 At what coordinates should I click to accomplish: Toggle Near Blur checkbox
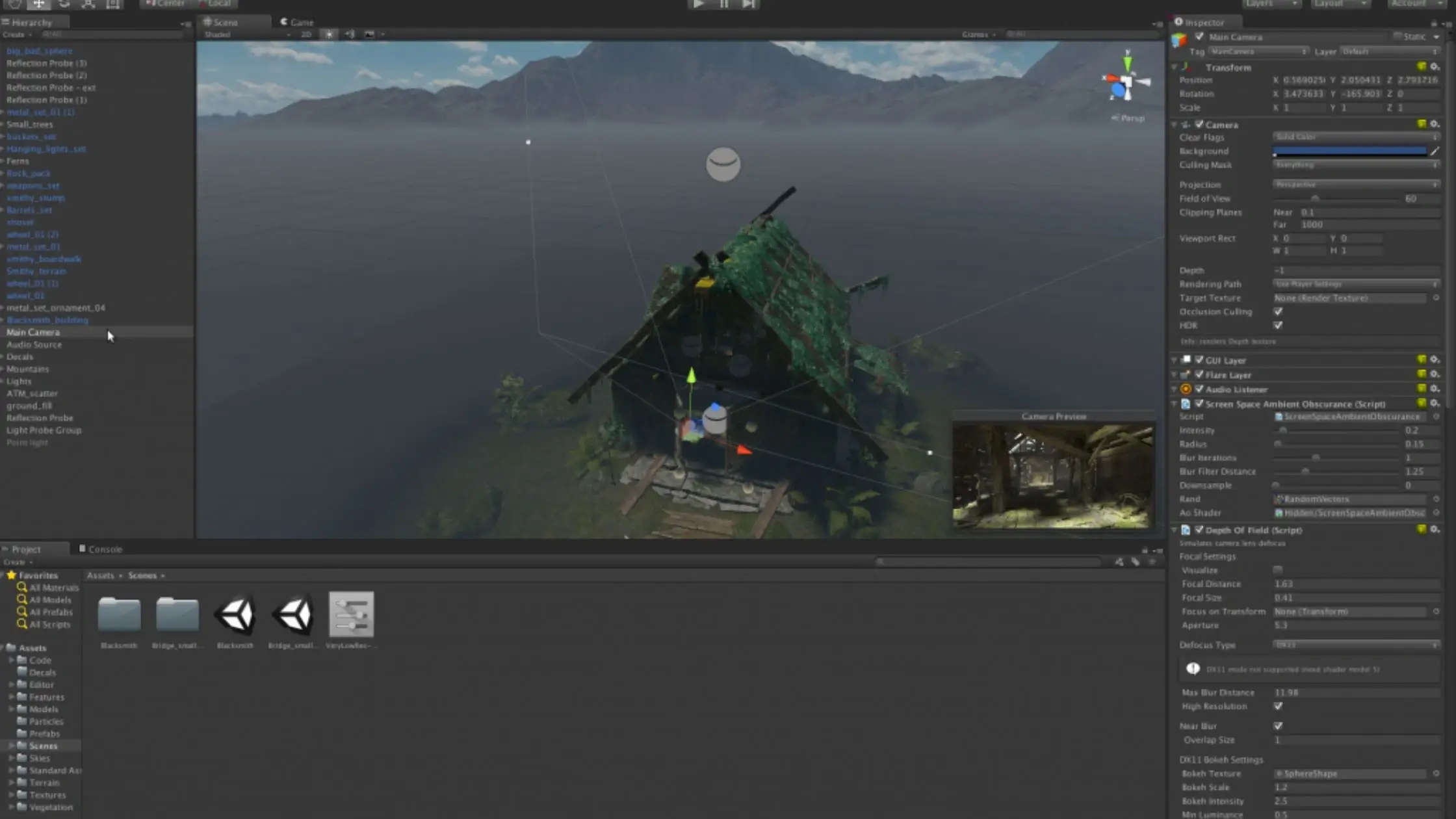[x=1278, y=726]
